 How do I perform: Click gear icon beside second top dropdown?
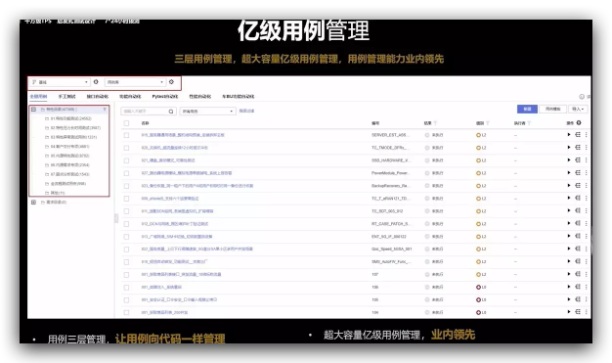(171, 82)
